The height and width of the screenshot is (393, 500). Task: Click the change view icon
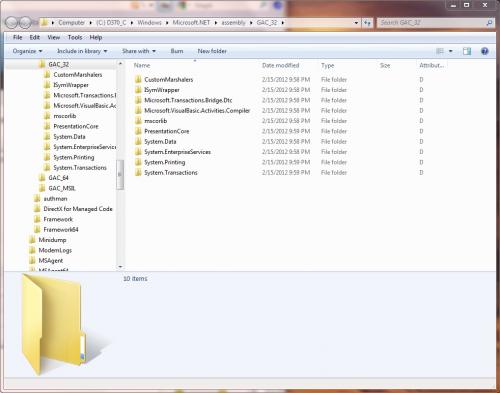pyautogui.click(x=440, y=51)
